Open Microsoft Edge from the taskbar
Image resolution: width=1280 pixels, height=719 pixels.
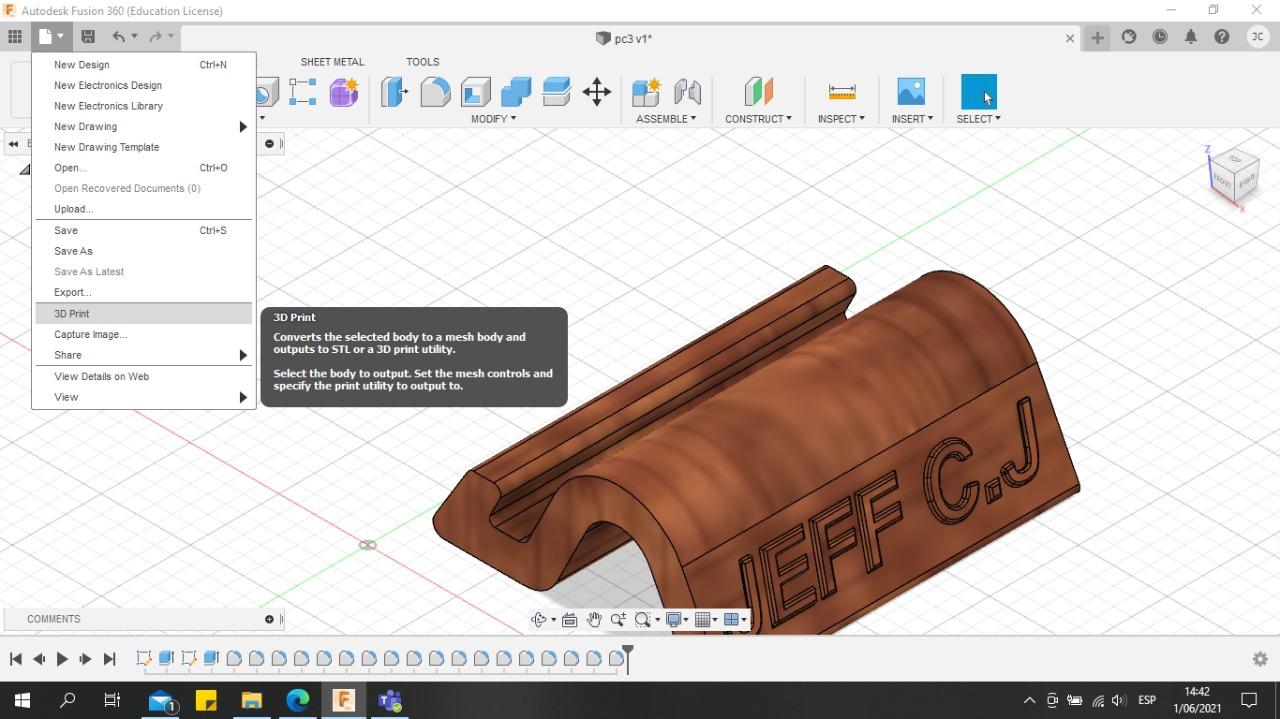click(x=297, y=700)
